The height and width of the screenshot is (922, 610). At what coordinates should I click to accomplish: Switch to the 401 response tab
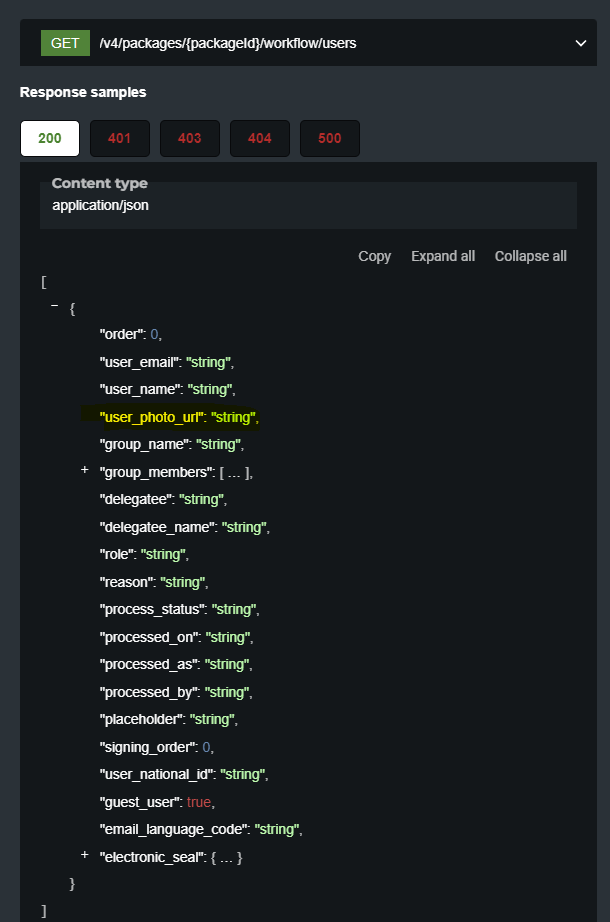120,139
